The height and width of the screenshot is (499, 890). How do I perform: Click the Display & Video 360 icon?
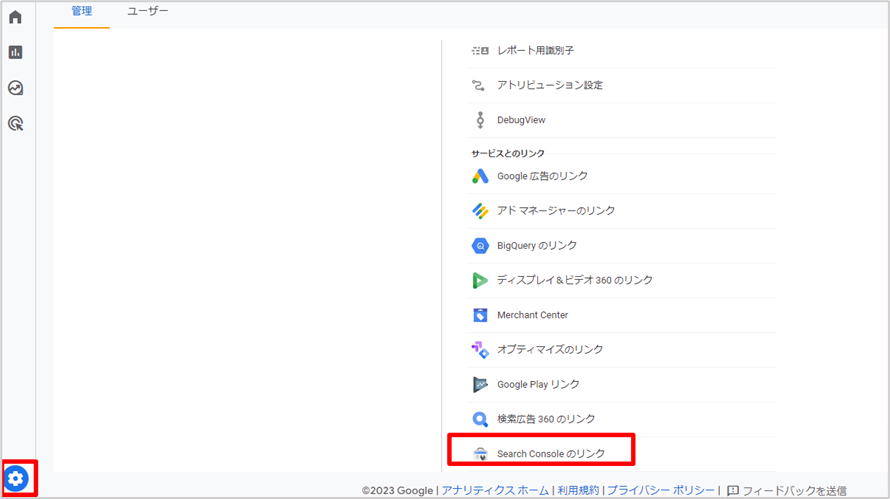pyautogui.click(x=480, y=280)
